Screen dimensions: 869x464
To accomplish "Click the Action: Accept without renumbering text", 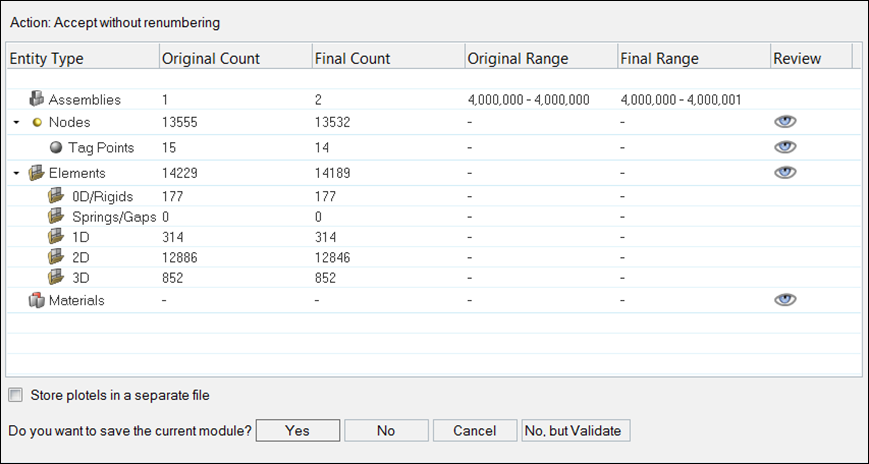I will coord(115,23).
